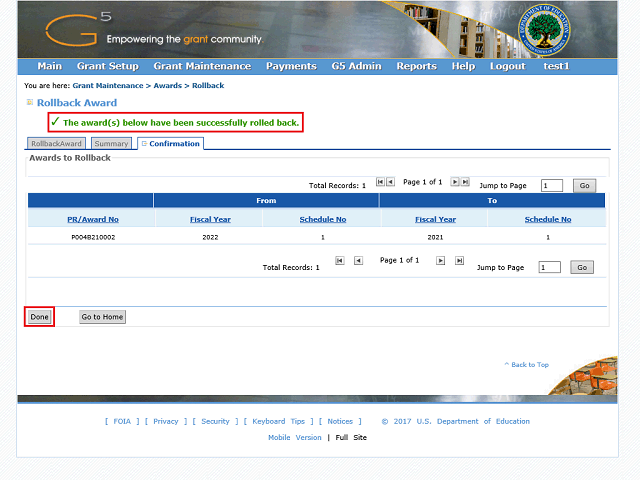Click Logout in the navigation bar
The image size is (640, 480).
508,66
